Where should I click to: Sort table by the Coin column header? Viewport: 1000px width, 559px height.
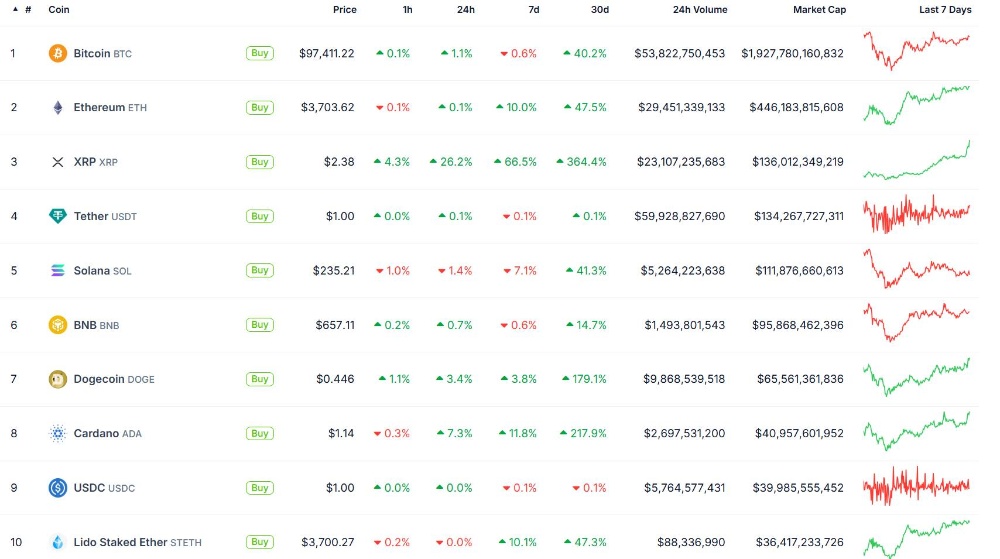(x=59, y=10)
